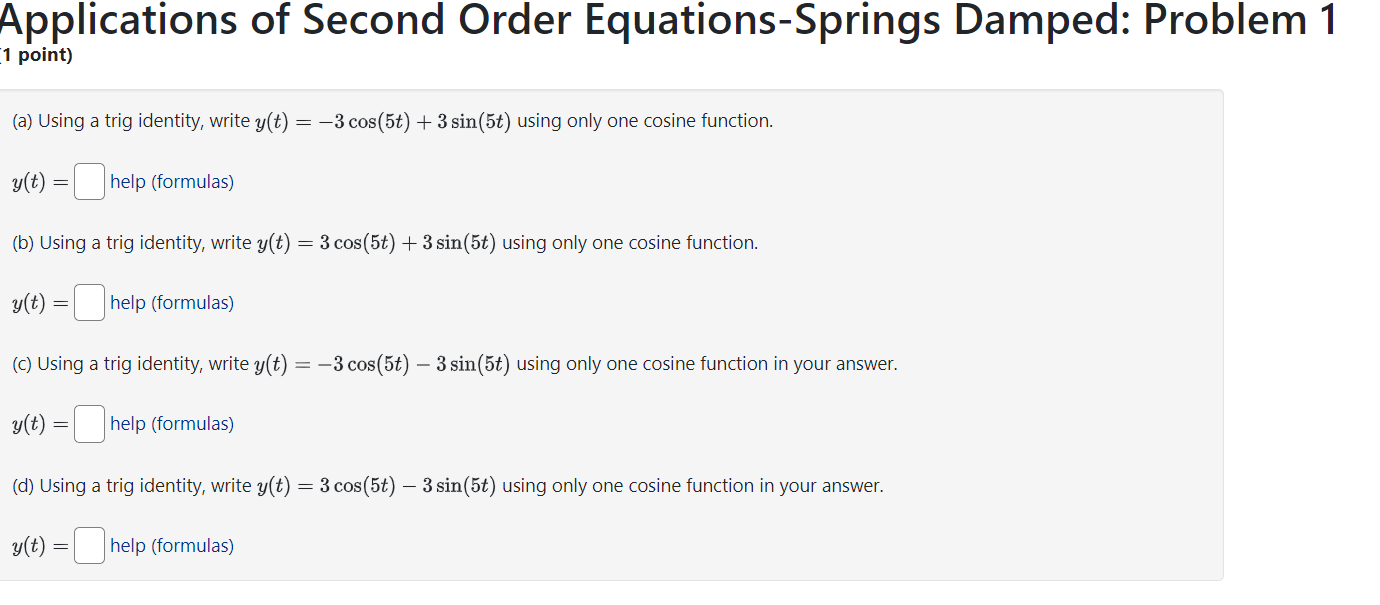Open formulas help beside the first answer blank

[171, 181]
